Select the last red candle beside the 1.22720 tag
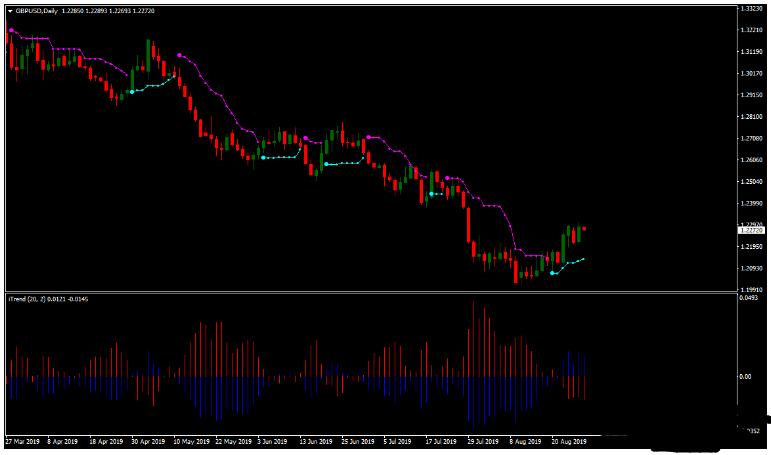Screen dimensions: 771x455 point(584,229)
